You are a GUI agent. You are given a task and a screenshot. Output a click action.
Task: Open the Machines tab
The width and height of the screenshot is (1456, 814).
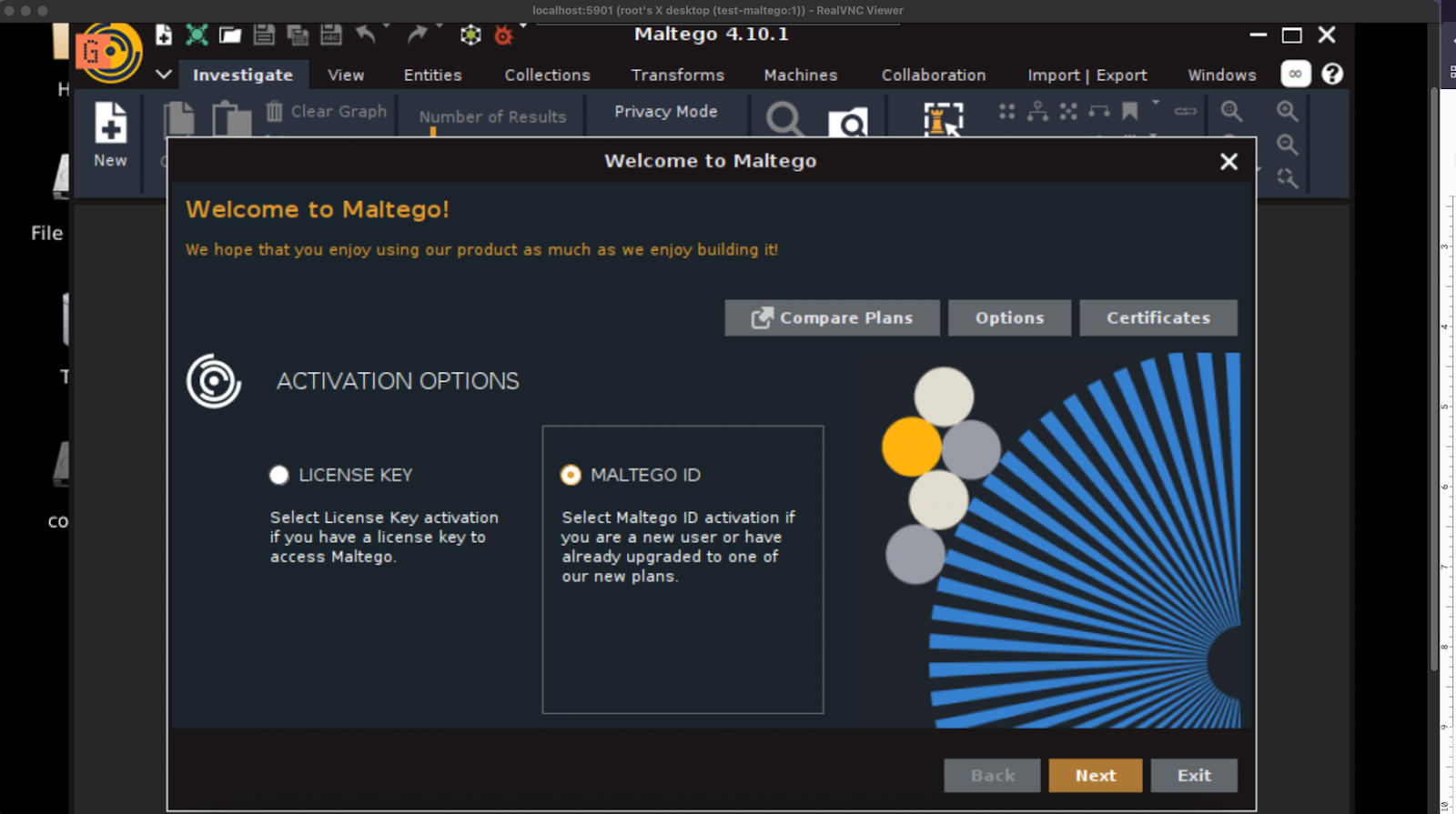pyautogui.click(x=801, y=75)
